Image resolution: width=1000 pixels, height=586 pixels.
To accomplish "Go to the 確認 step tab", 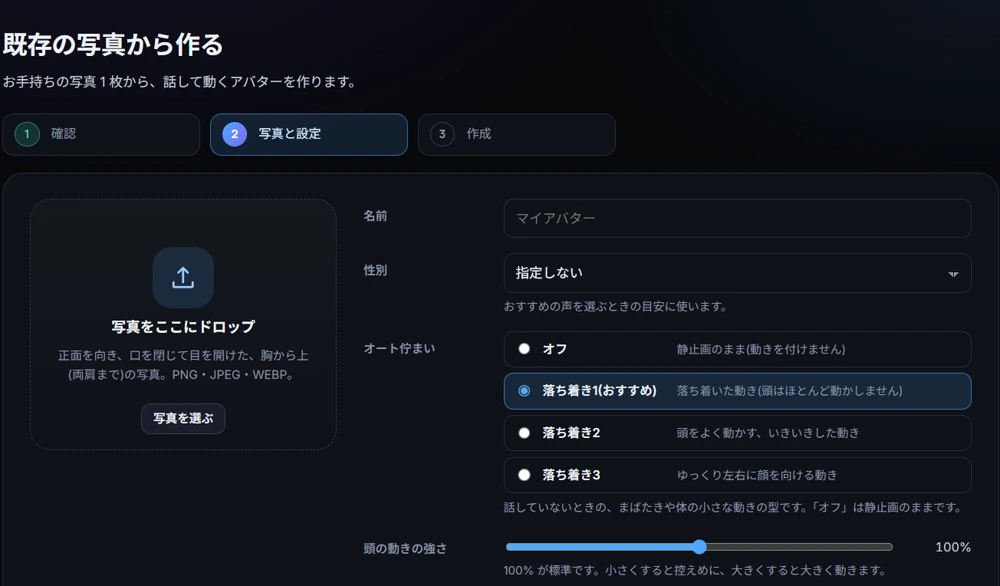I will click(x=101, y=134).
